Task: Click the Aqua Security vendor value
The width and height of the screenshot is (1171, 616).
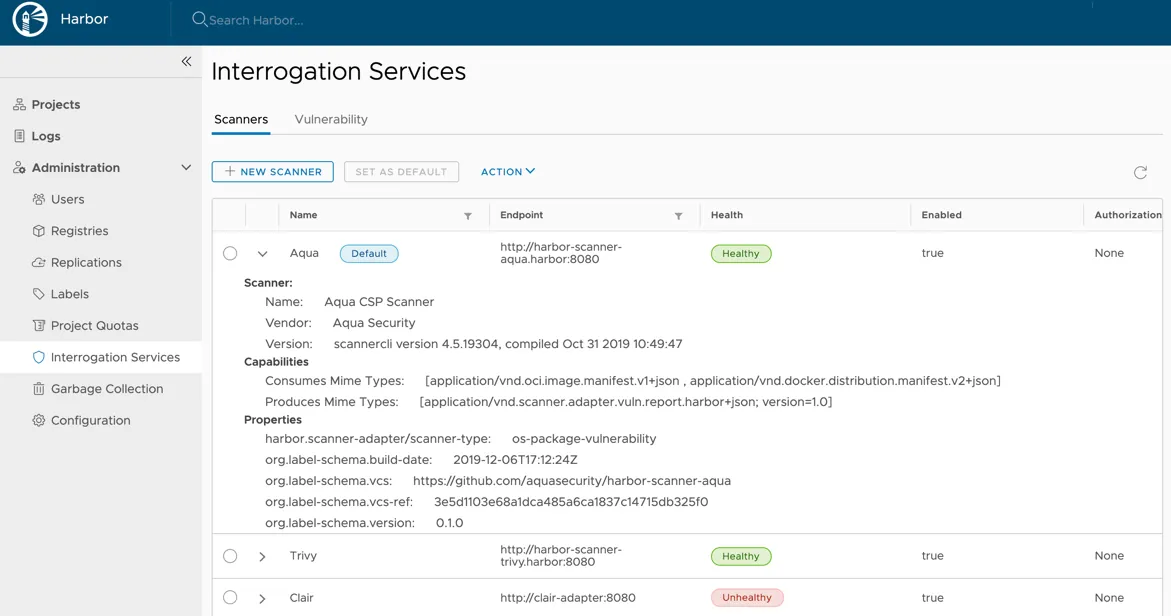Action: coord(374,323)
